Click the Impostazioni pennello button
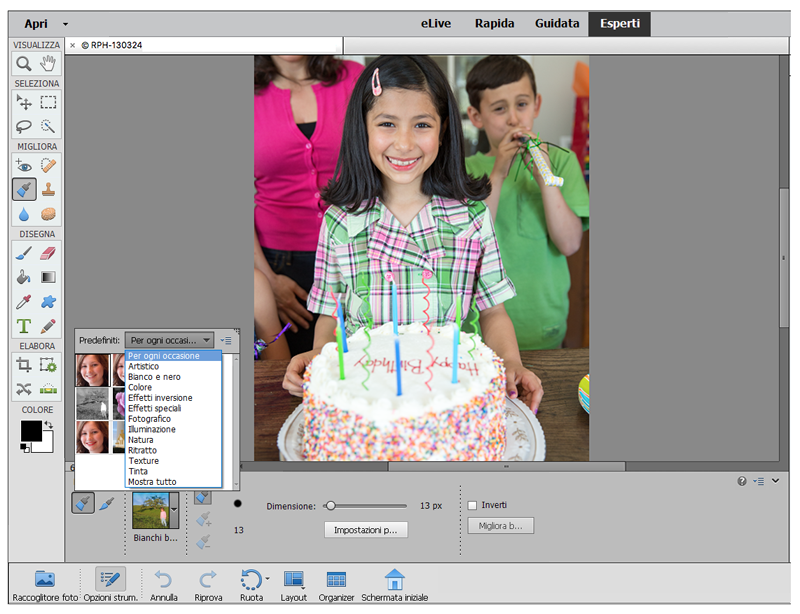 tap(365, 530)
